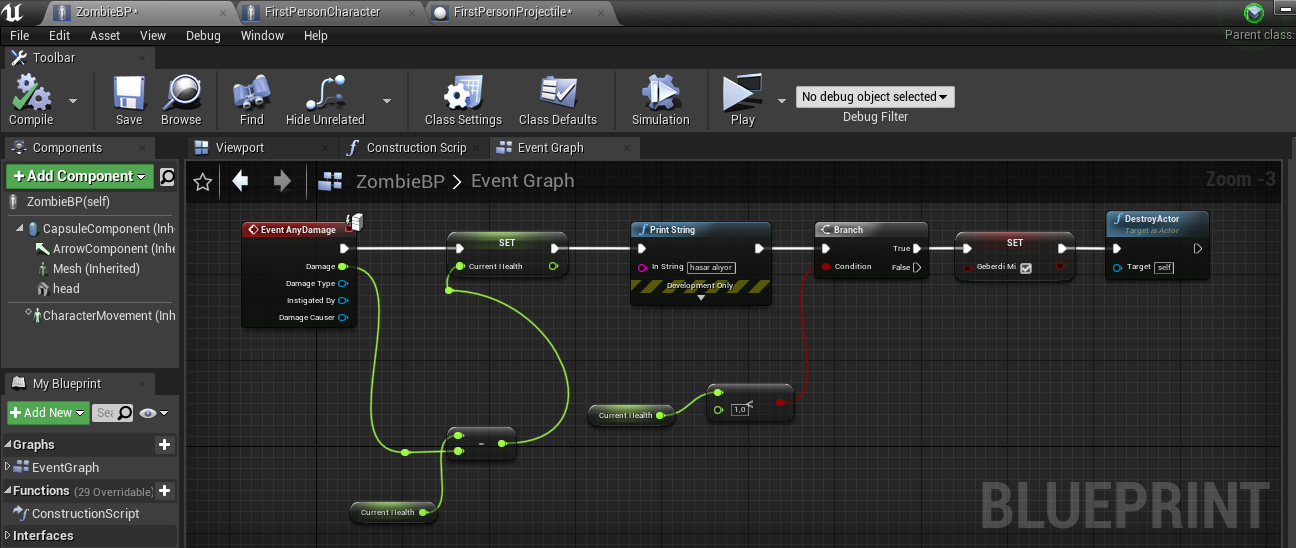Open view options eye dropdown
The image size is (1296, 548).
pos(153,412)
